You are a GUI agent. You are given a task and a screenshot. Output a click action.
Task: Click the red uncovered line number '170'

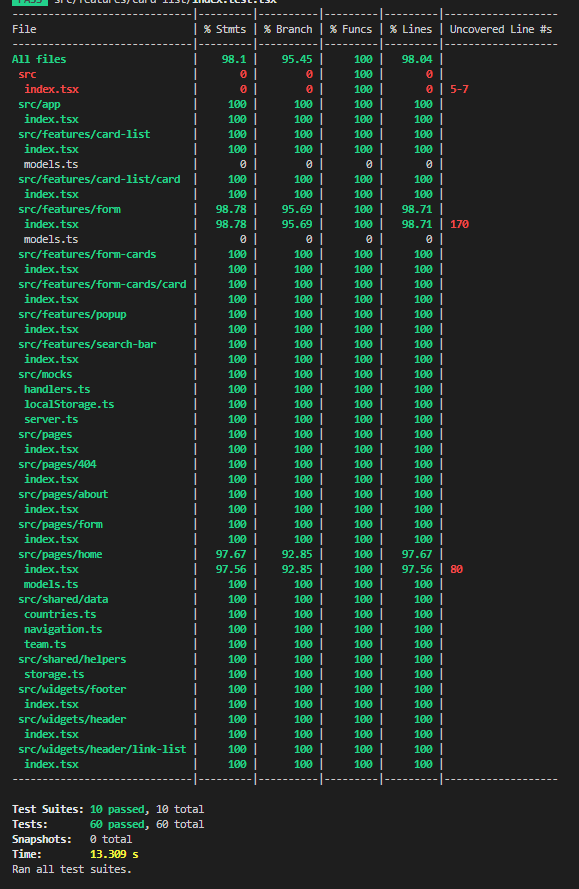point(459,224)
